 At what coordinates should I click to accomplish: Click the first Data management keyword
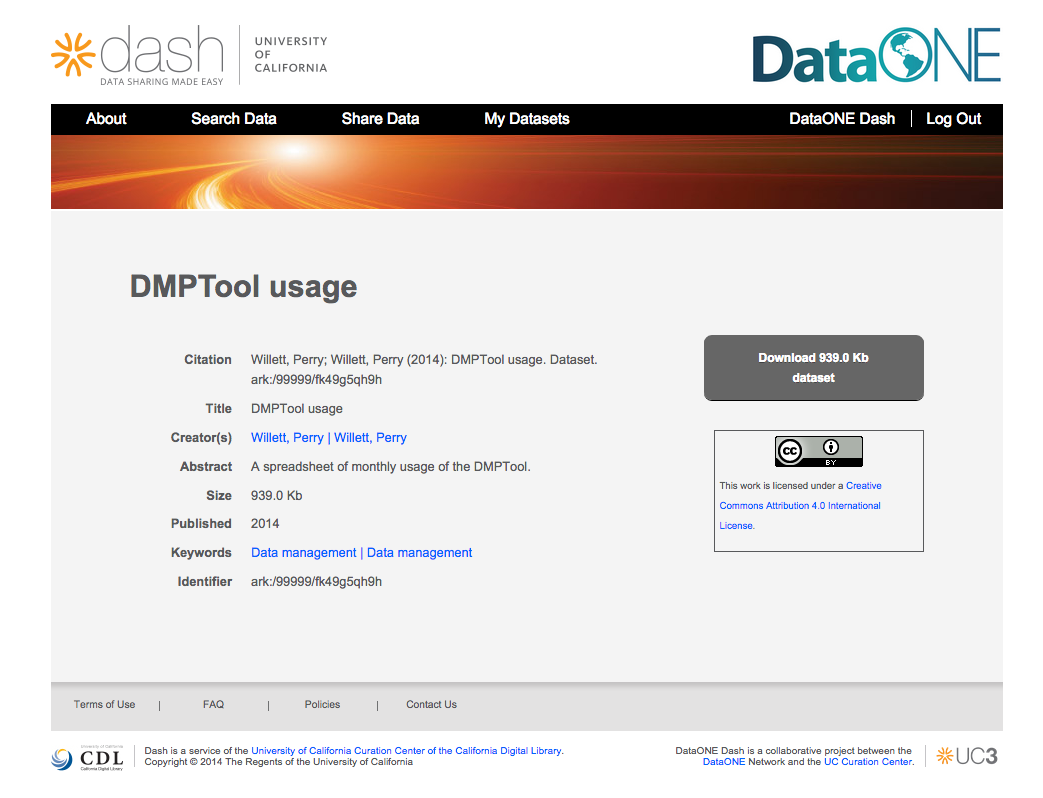coord(303,553)
